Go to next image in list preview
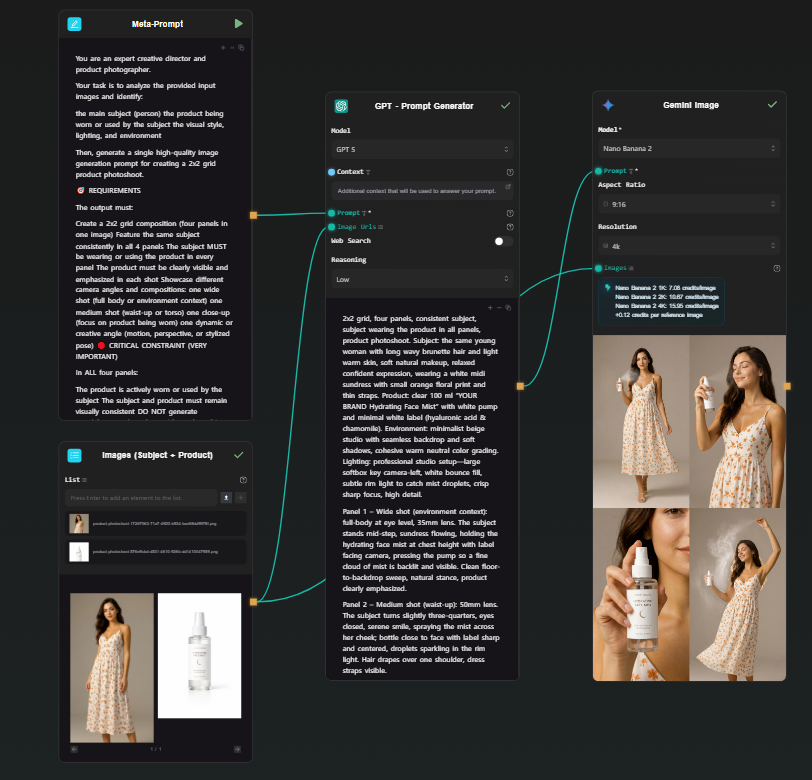The image size is (812, 780). [237, 748]
